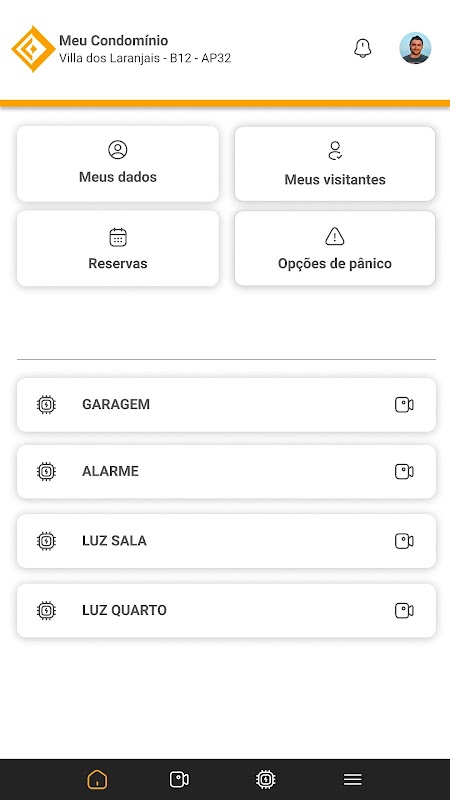Tap the chip icon beside GARAGEM
450x800 pixels.
46,405
